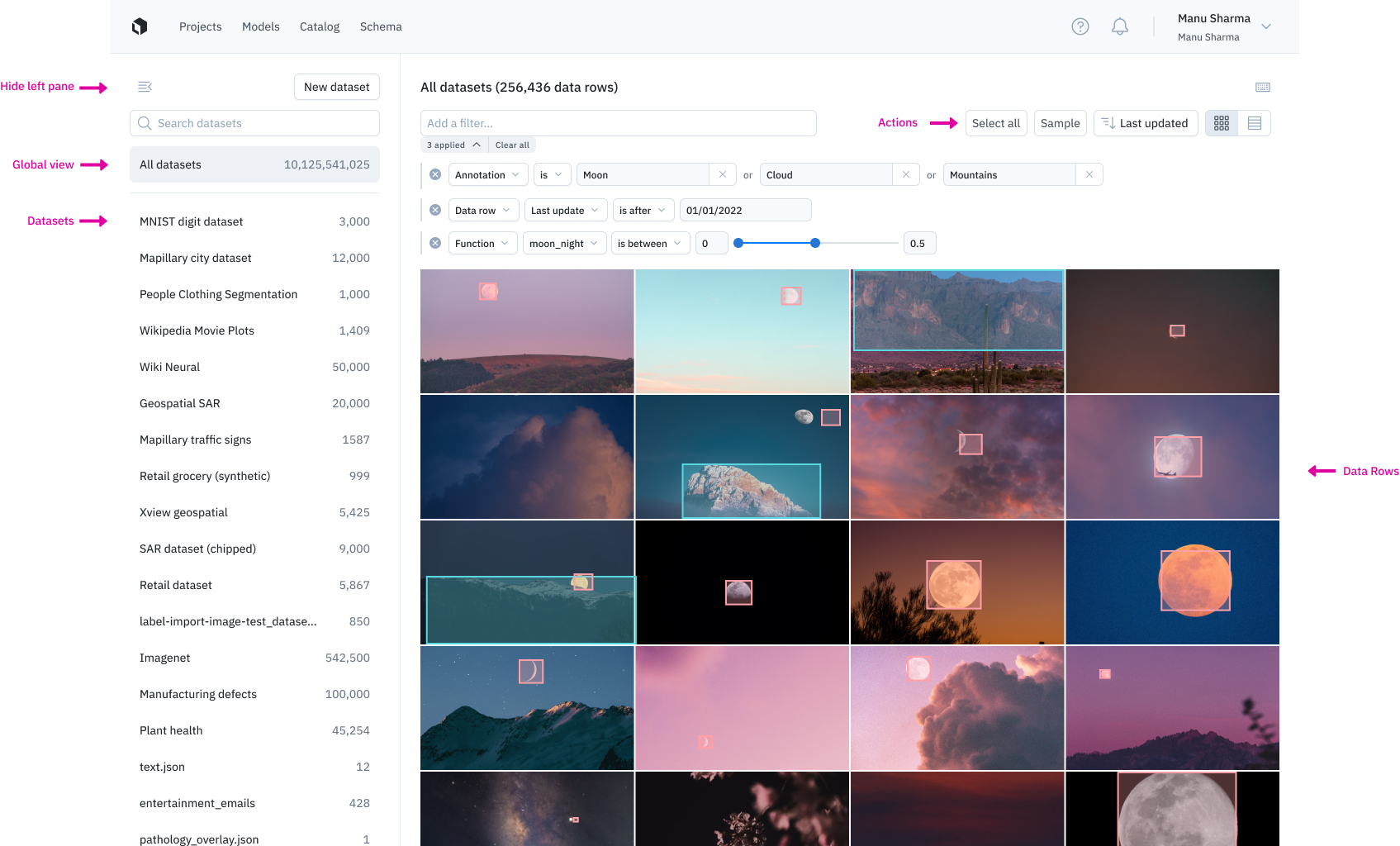Click the maximum value field 0.5
Viewport: 1400px width, 846px height.
click(920, 243)
